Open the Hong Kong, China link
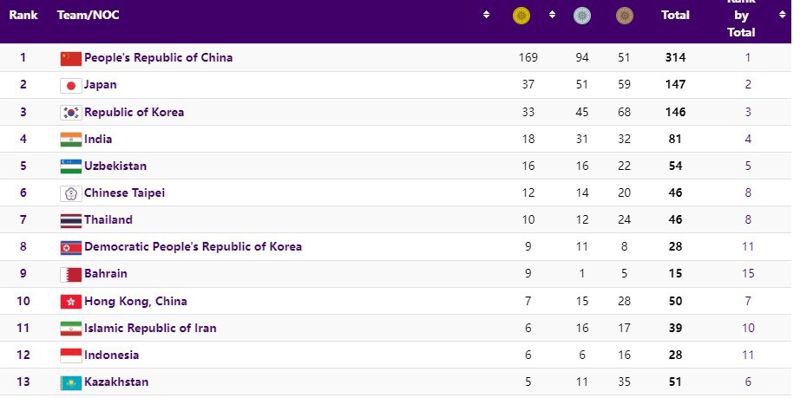 [136, 301]
